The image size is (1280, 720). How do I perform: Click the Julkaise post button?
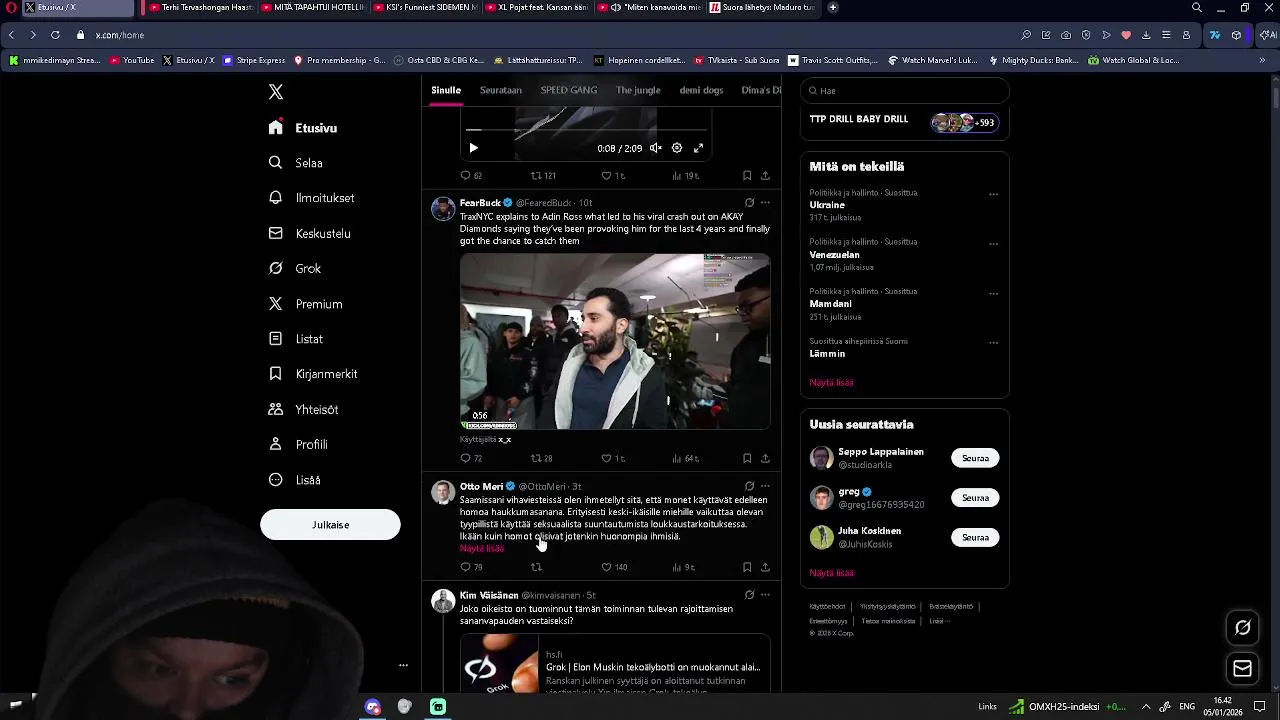coord(330,525)
